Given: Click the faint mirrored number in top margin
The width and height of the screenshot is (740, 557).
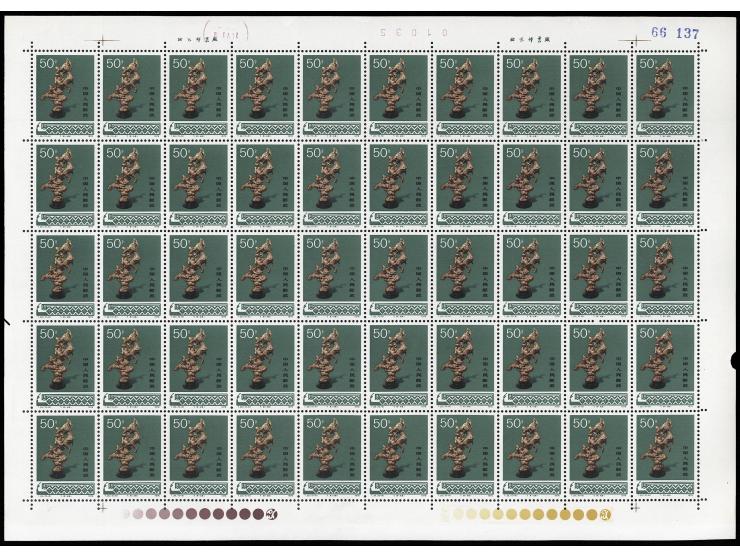Looking at the screenshot, I should (x=414, y=33).
